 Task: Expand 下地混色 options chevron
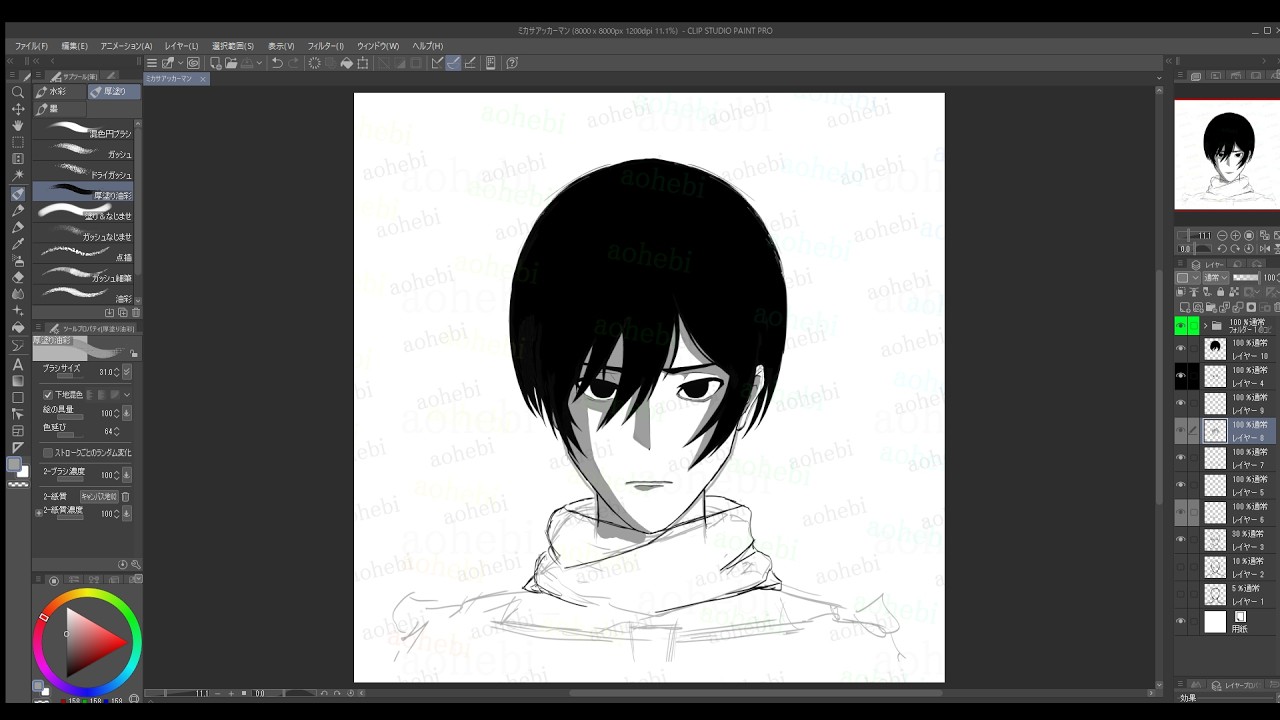[127, 395]
